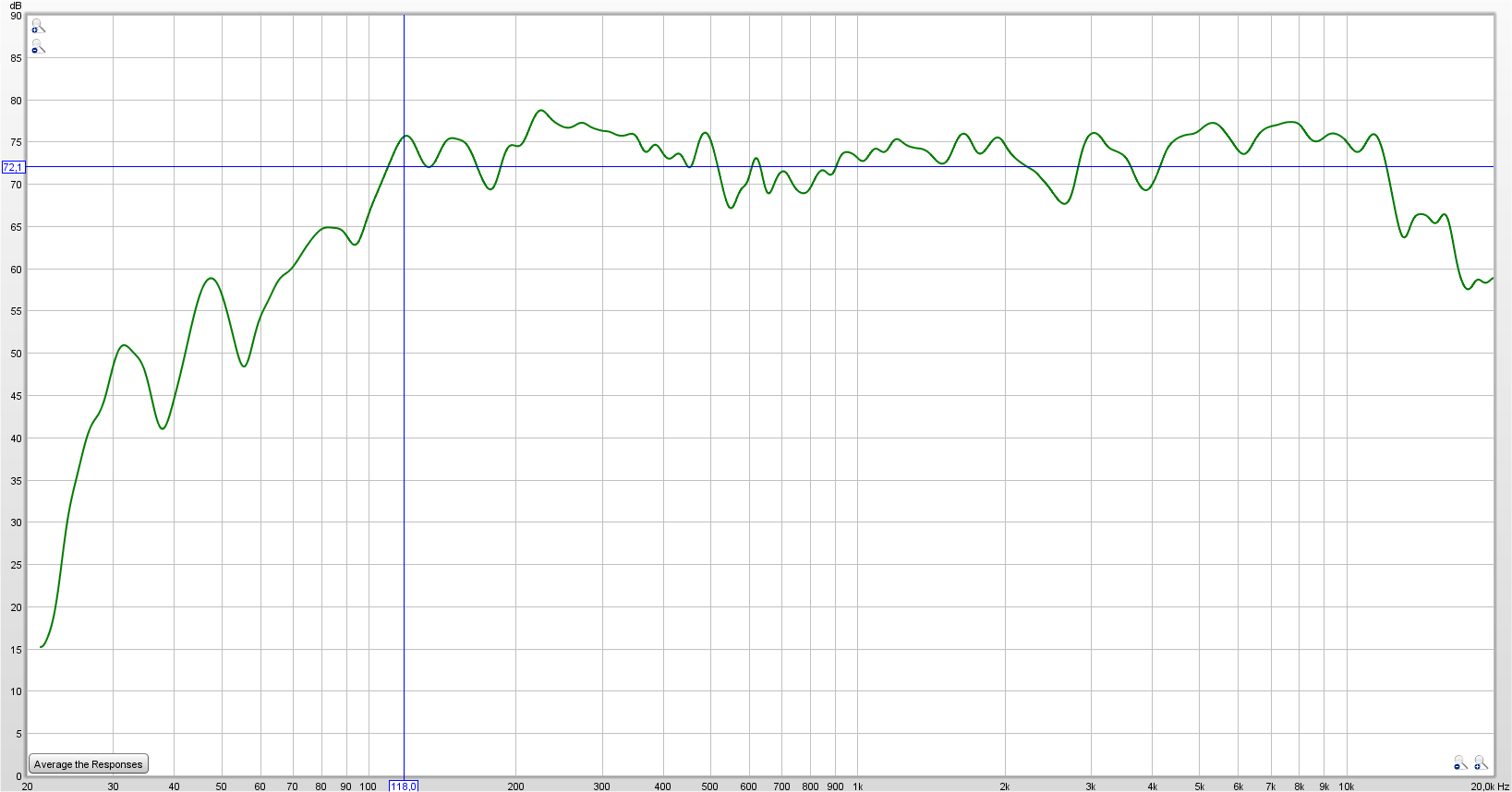Click the dB unit label above the level axis

click(16, 6)
